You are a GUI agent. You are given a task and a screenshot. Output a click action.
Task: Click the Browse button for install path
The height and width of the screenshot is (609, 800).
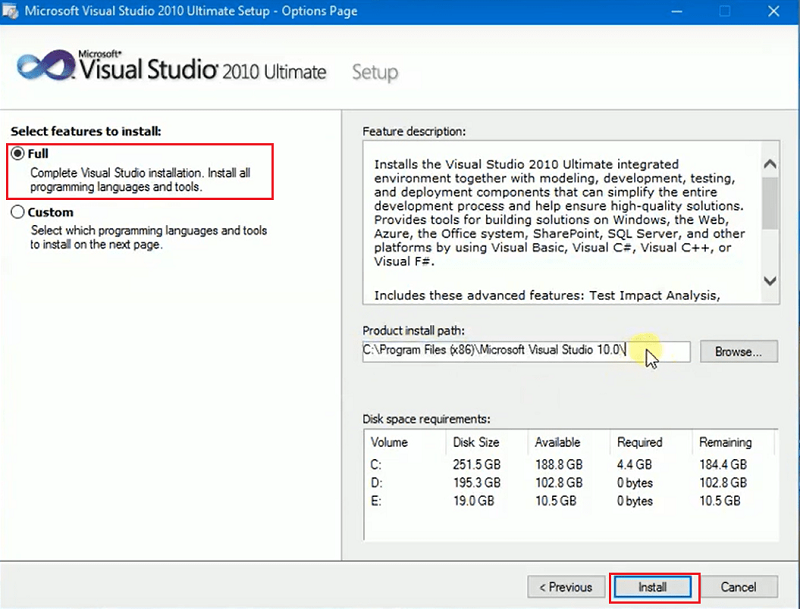[738, 351]
